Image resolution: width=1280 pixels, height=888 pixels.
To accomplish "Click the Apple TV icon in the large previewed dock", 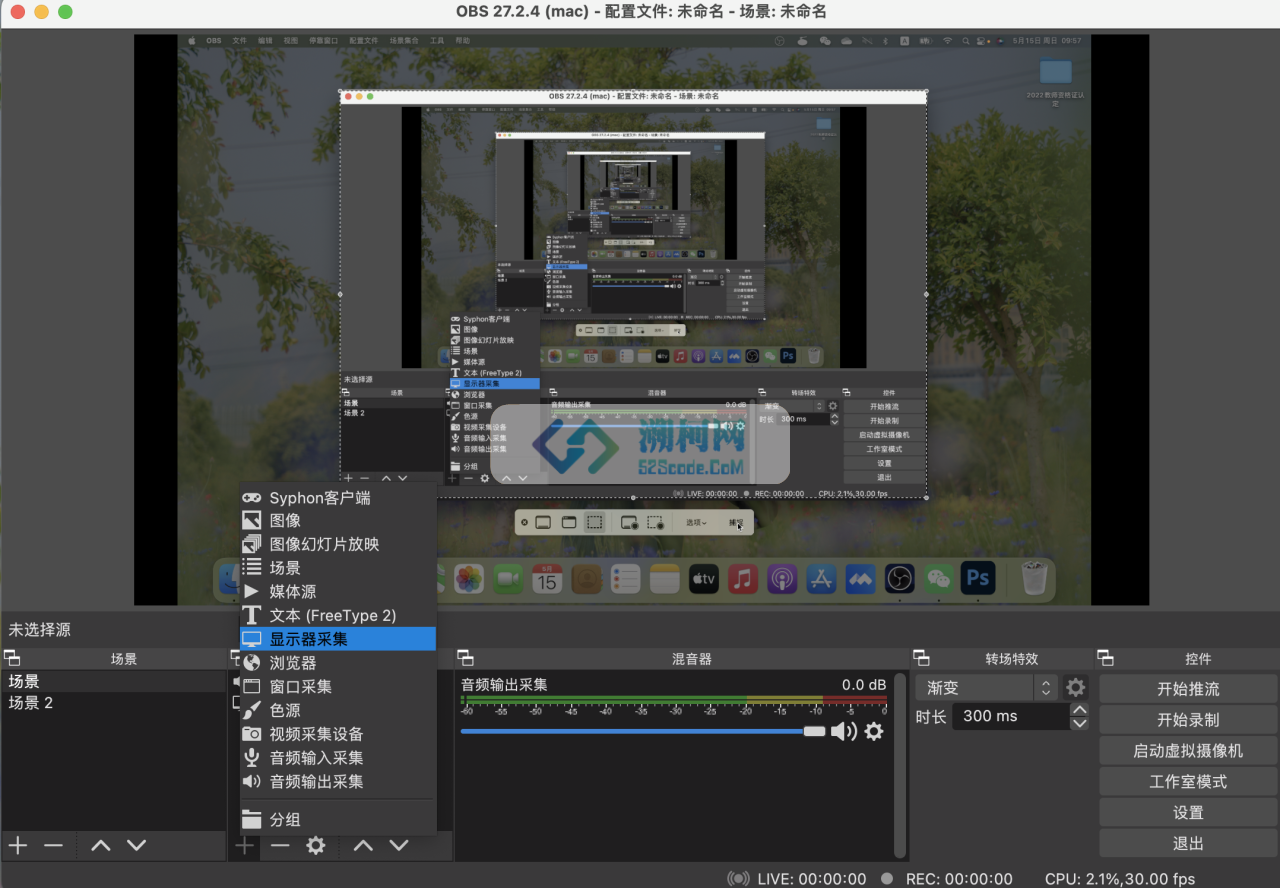I will click(703, 578).
